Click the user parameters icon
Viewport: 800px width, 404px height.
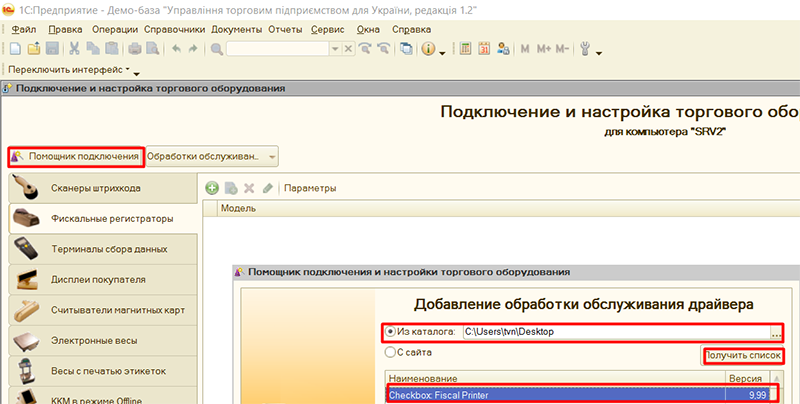[503, 49]
